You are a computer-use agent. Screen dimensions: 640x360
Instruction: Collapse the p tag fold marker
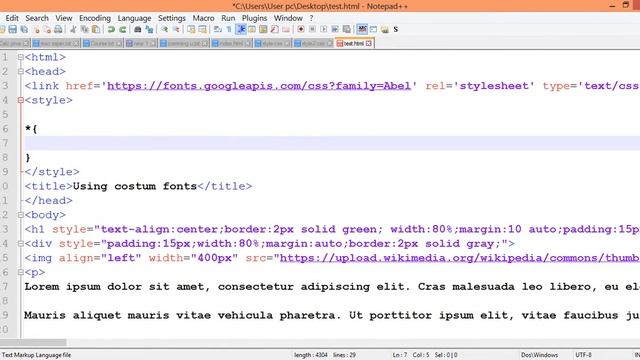[x=20, y=272]
